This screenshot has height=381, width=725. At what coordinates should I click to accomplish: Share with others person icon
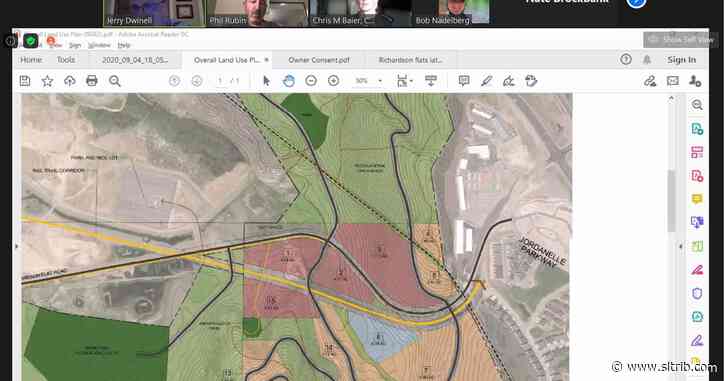coord(695,81)
